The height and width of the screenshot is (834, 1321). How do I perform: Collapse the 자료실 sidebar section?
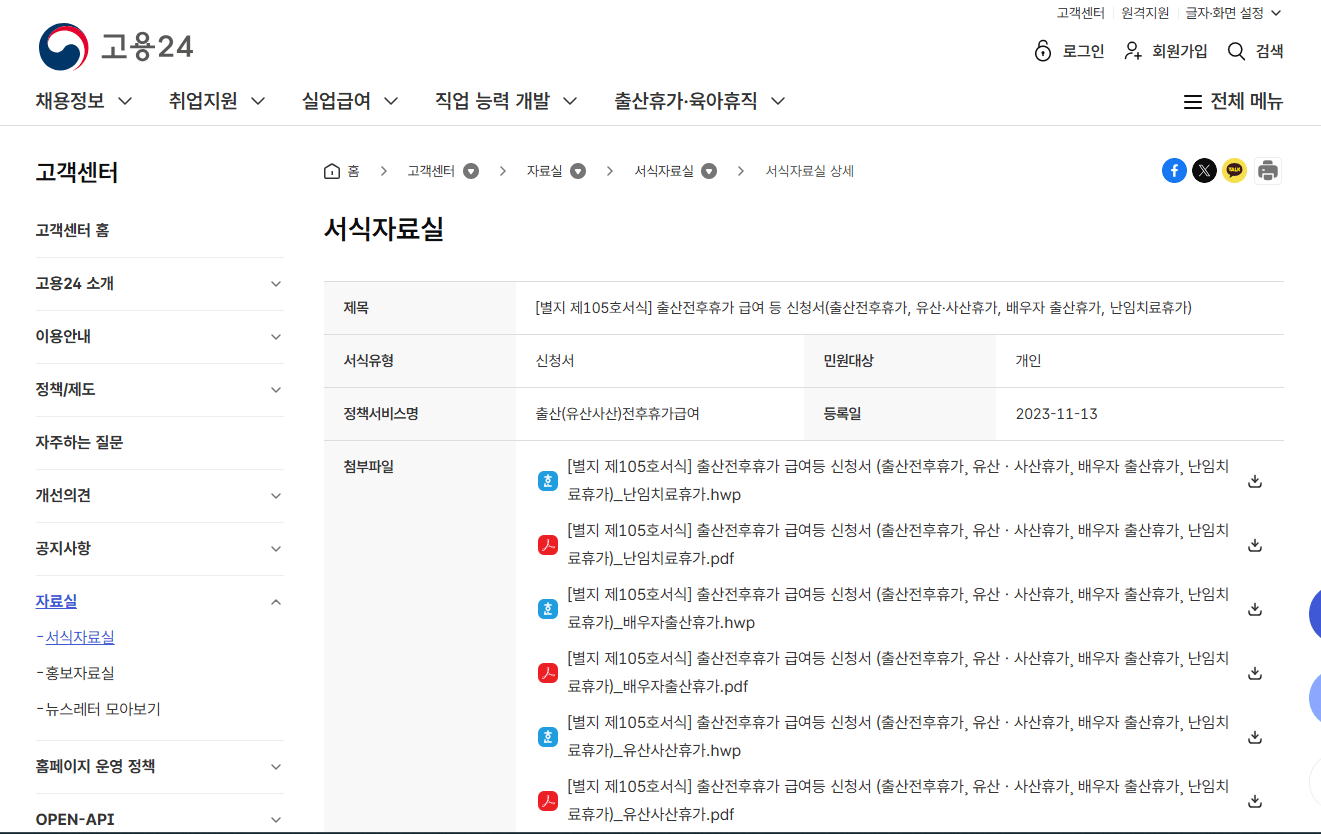click(275, 601)
